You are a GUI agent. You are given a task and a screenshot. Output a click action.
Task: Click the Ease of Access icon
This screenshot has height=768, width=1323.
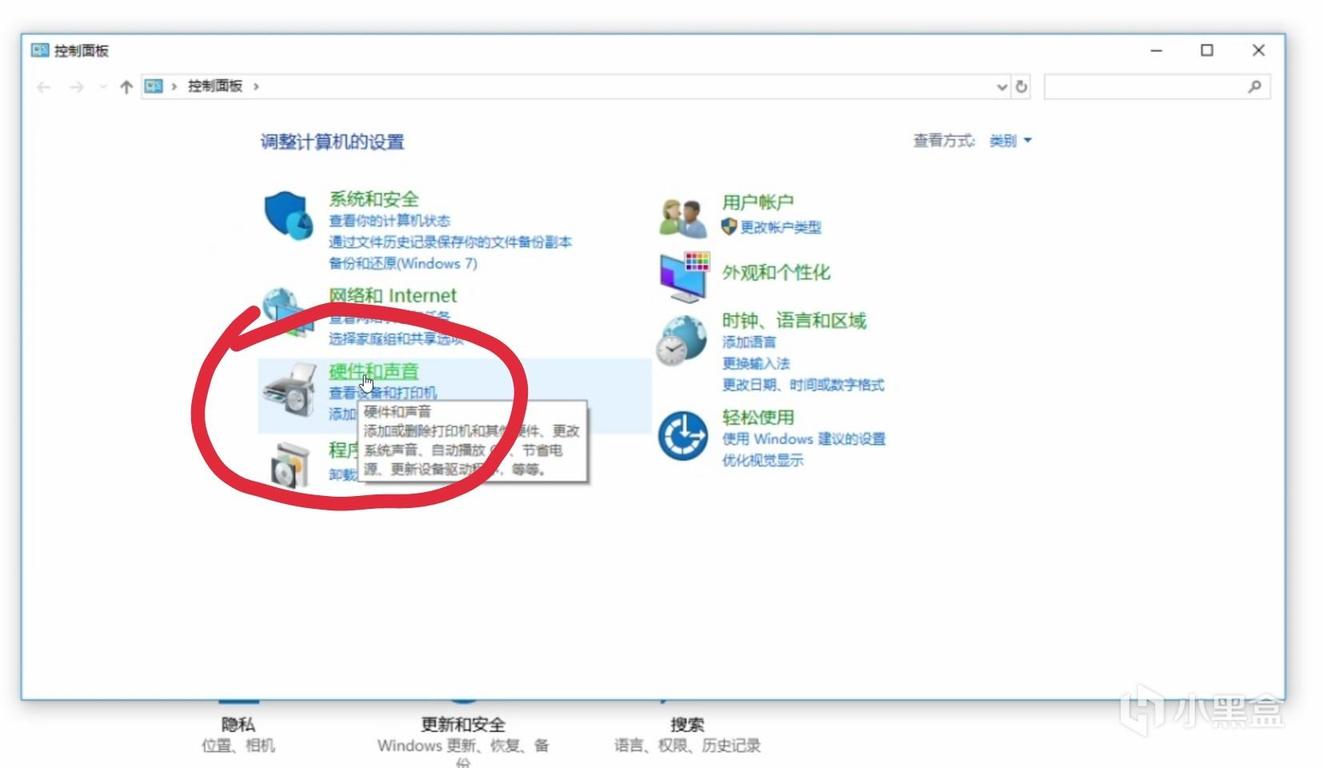pos(683,437)
